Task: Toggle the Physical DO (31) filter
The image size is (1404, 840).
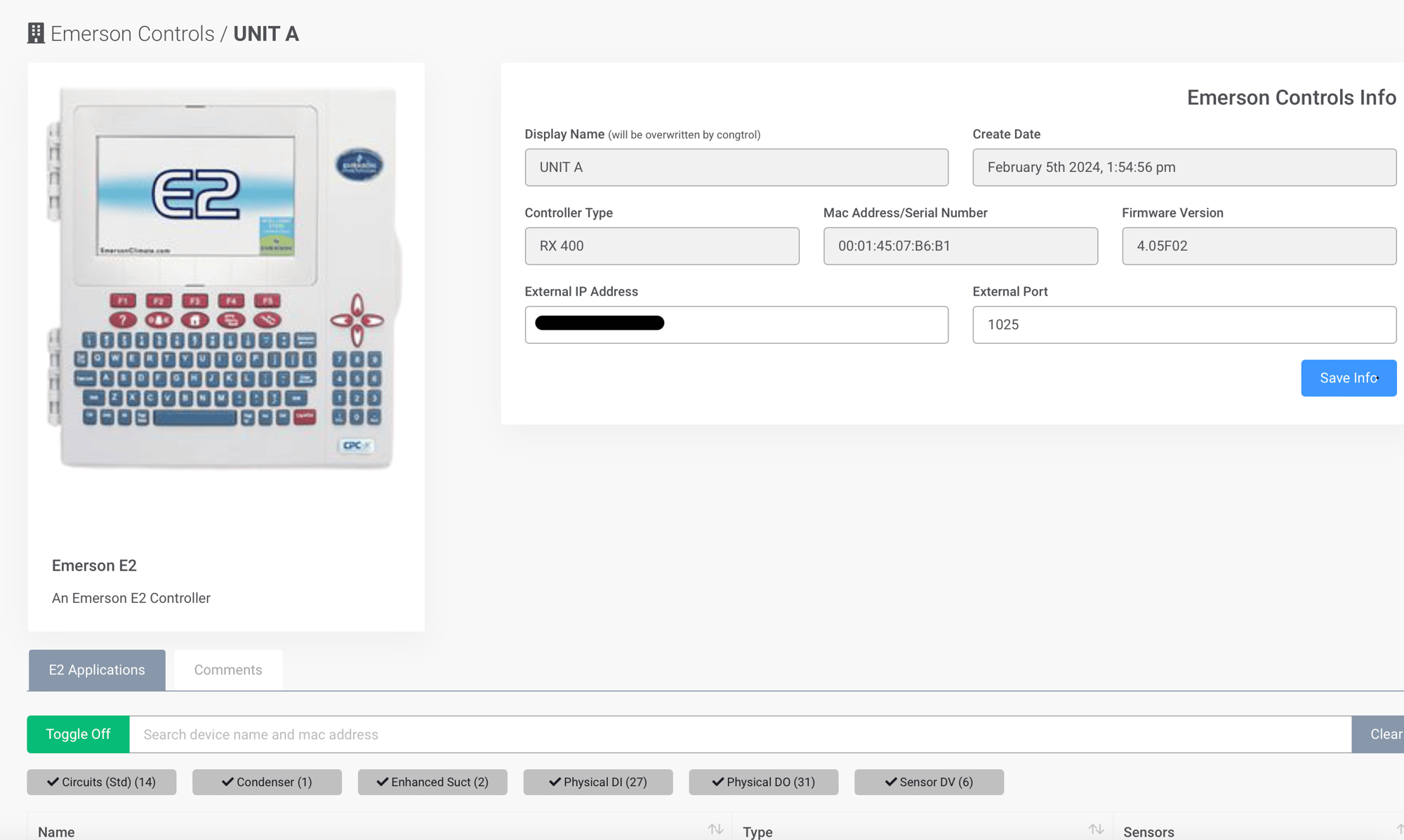Action: tap(764, 782)
